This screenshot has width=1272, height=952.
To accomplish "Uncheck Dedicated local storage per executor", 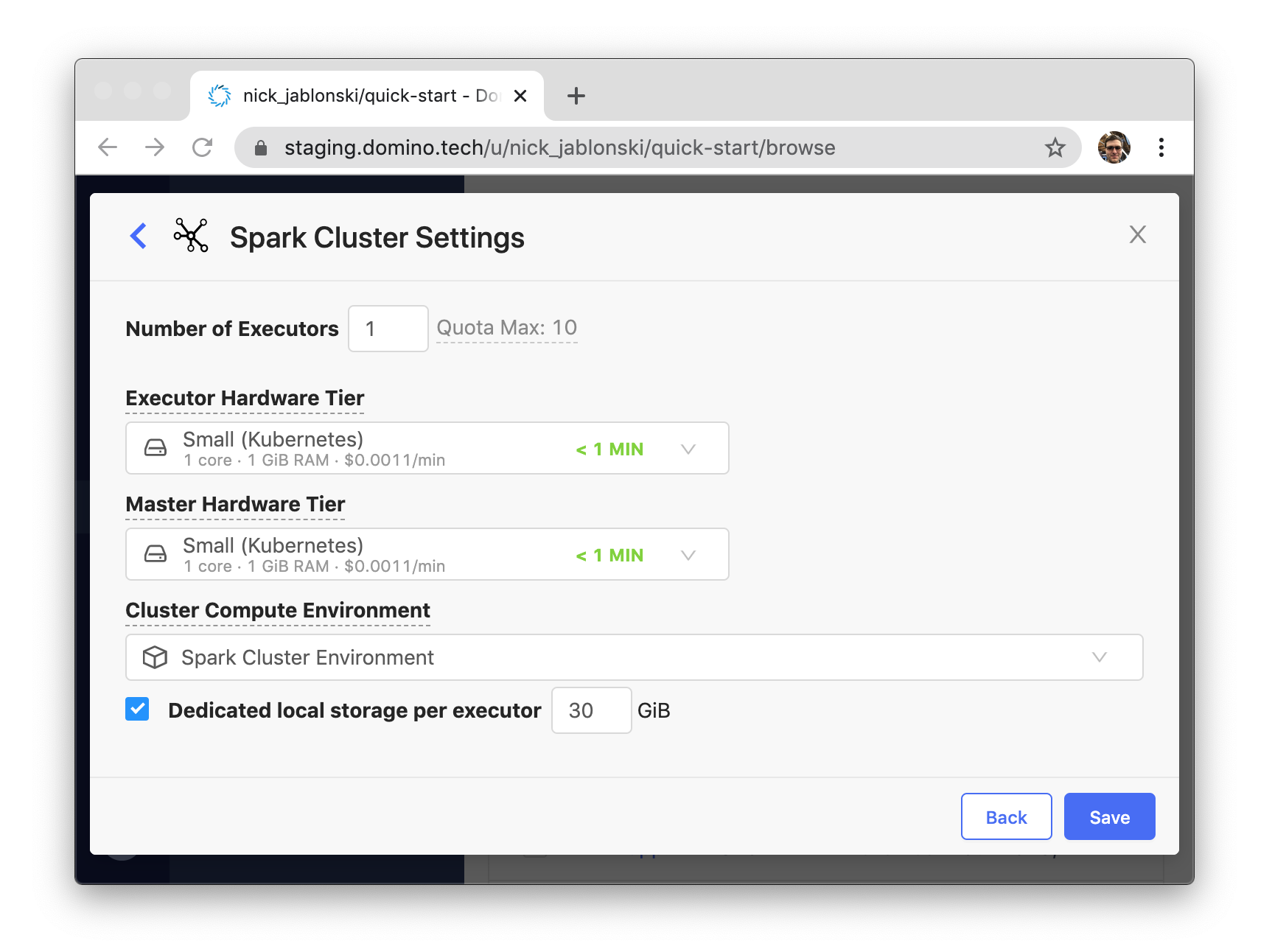I will coord(137,709).
